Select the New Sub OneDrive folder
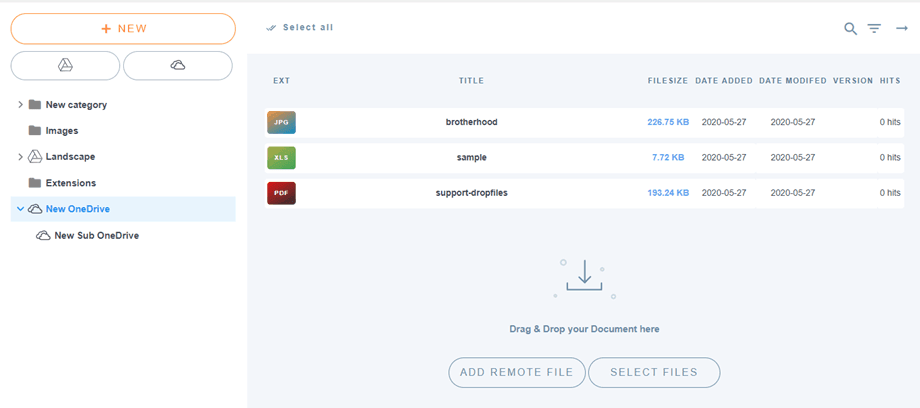Viewport: 920px width, 408px height. pyautogui.click(x=96, y=235)
